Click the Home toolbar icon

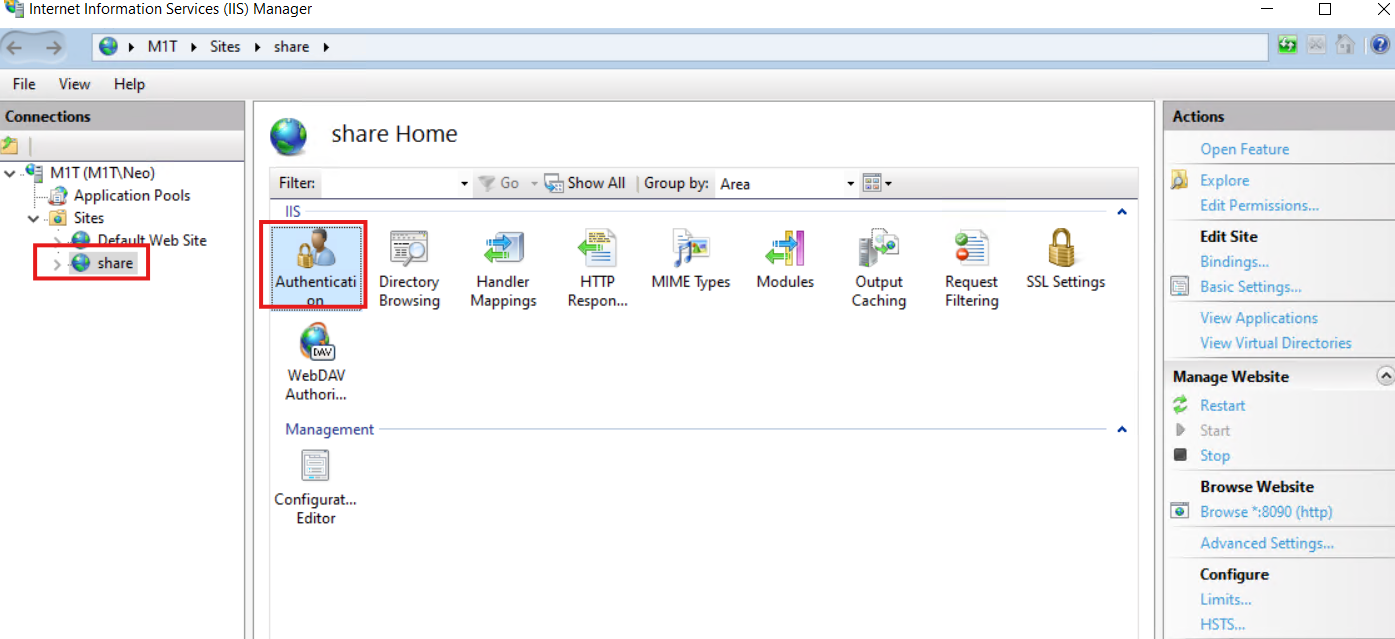[1346, 45]
